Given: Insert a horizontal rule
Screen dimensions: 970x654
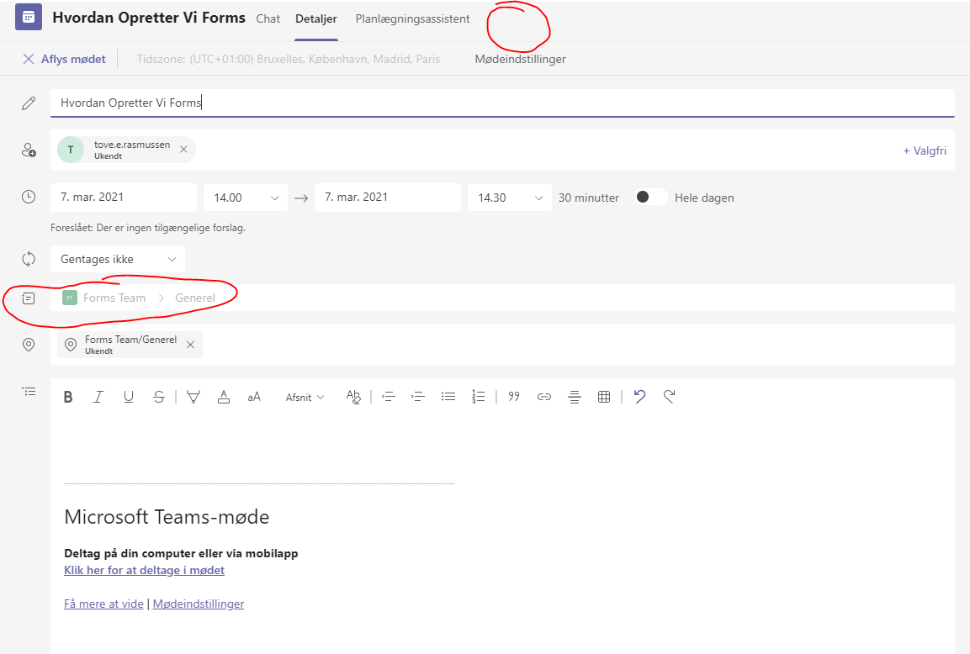Looking at the screenshot, I should pos(574,397).
